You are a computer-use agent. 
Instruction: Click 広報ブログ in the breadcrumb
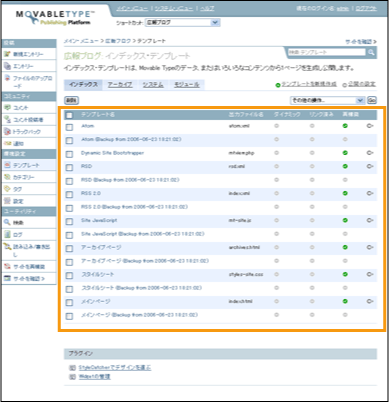click(118, 41)
